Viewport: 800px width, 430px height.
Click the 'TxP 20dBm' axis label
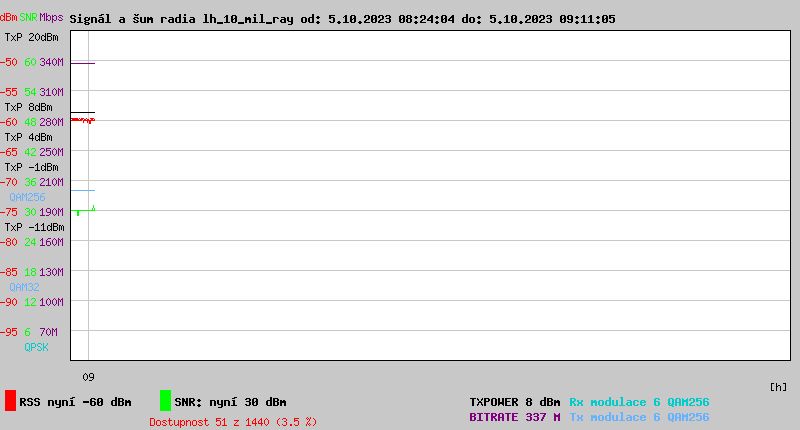(32, 37)
